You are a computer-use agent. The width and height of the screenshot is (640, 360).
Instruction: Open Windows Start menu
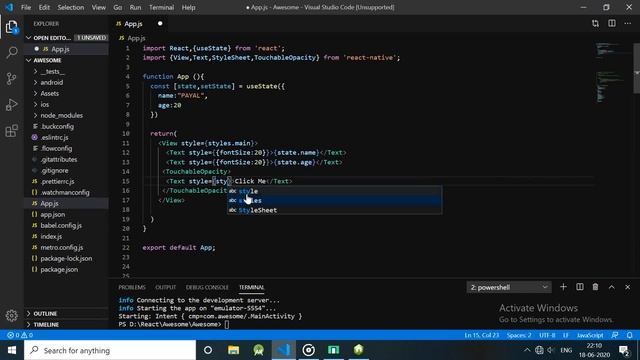coord(12,350)
